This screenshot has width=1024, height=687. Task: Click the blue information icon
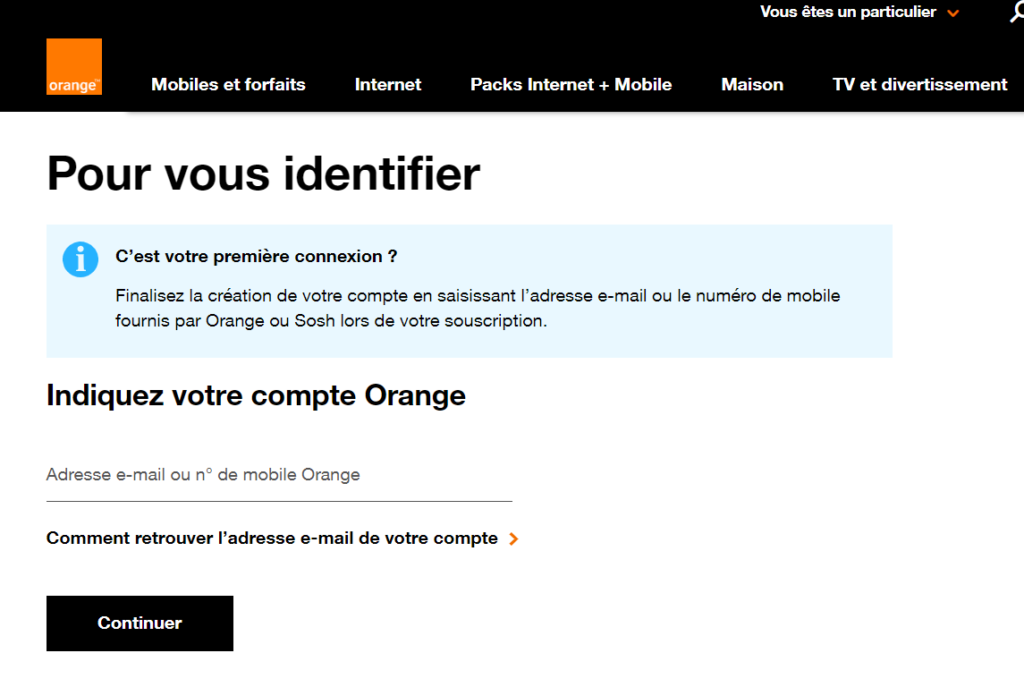pos(80,259)
